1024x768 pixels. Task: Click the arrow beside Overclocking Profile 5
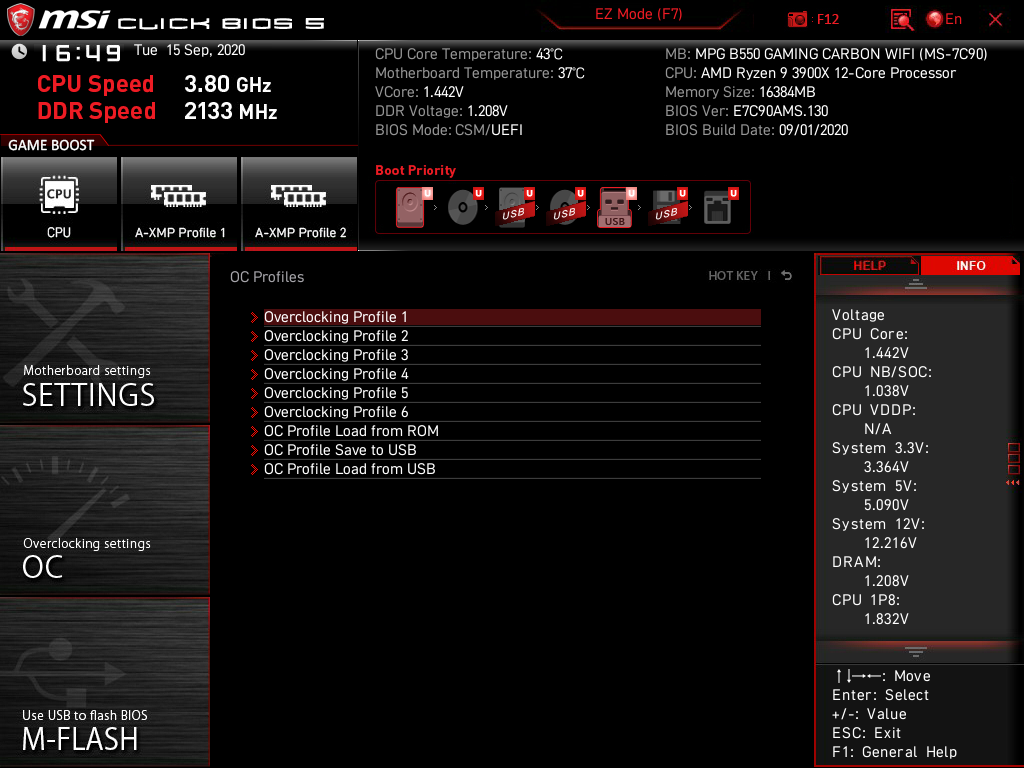click(x=254, y=393)
